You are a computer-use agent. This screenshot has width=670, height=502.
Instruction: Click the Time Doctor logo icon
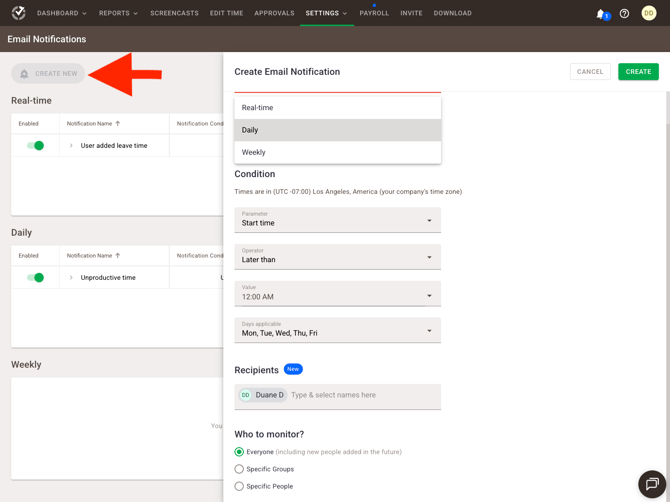[18, 13]
